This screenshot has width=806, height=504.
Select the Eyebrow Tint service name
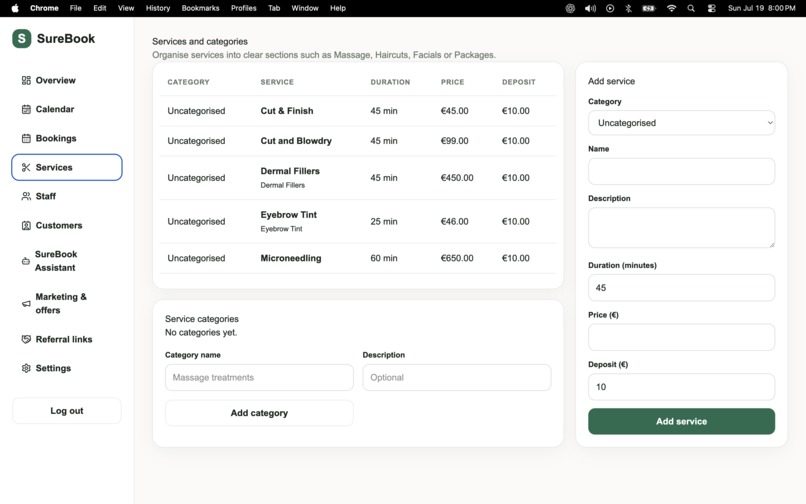(x=288, y=214)
